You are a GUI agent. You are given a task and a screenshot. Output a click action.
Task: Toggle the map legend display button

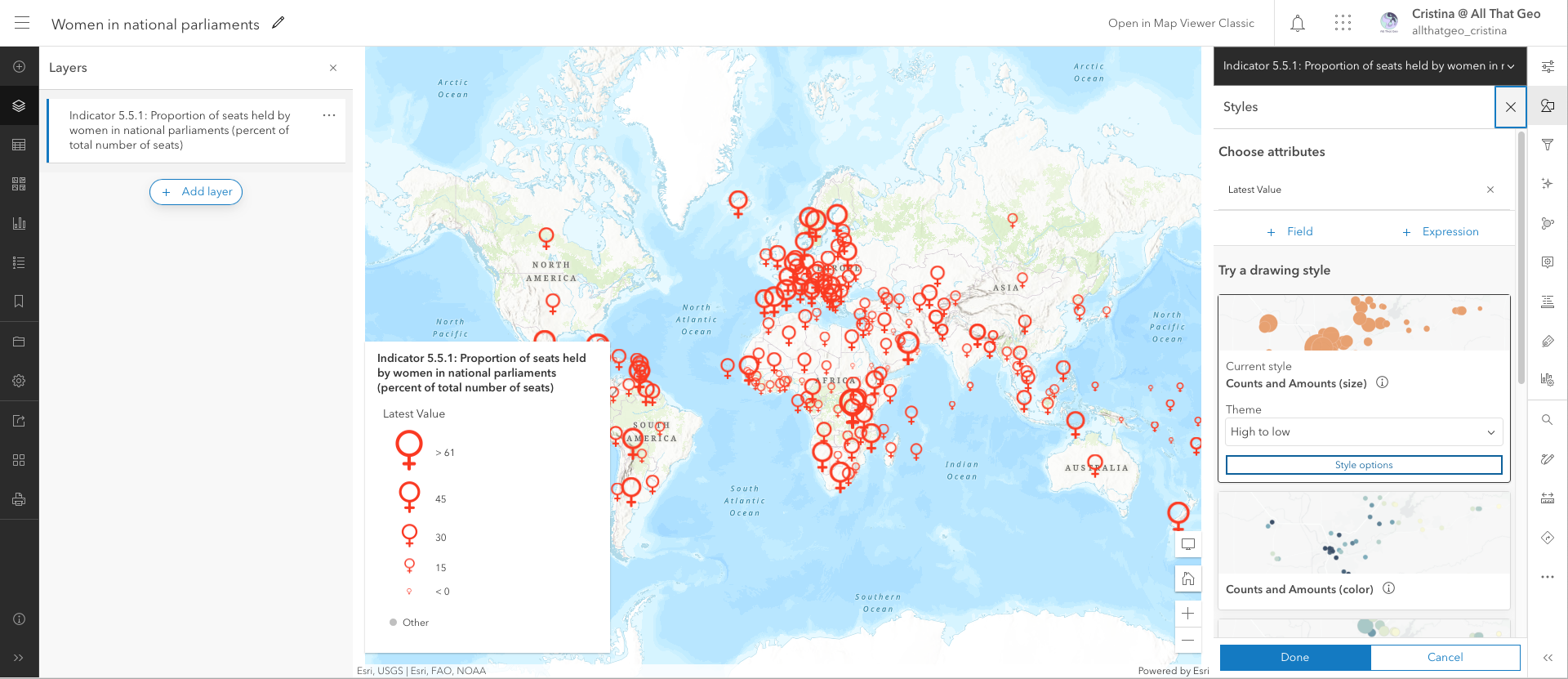click(x=1188, y=544)
